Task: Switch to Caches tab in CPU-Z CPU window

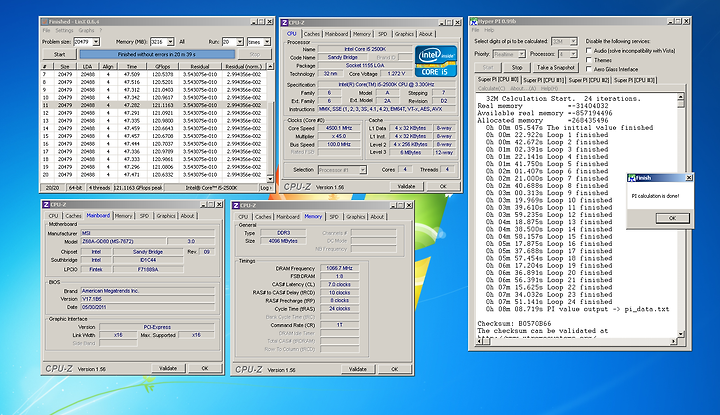Action: click(311, 34)
